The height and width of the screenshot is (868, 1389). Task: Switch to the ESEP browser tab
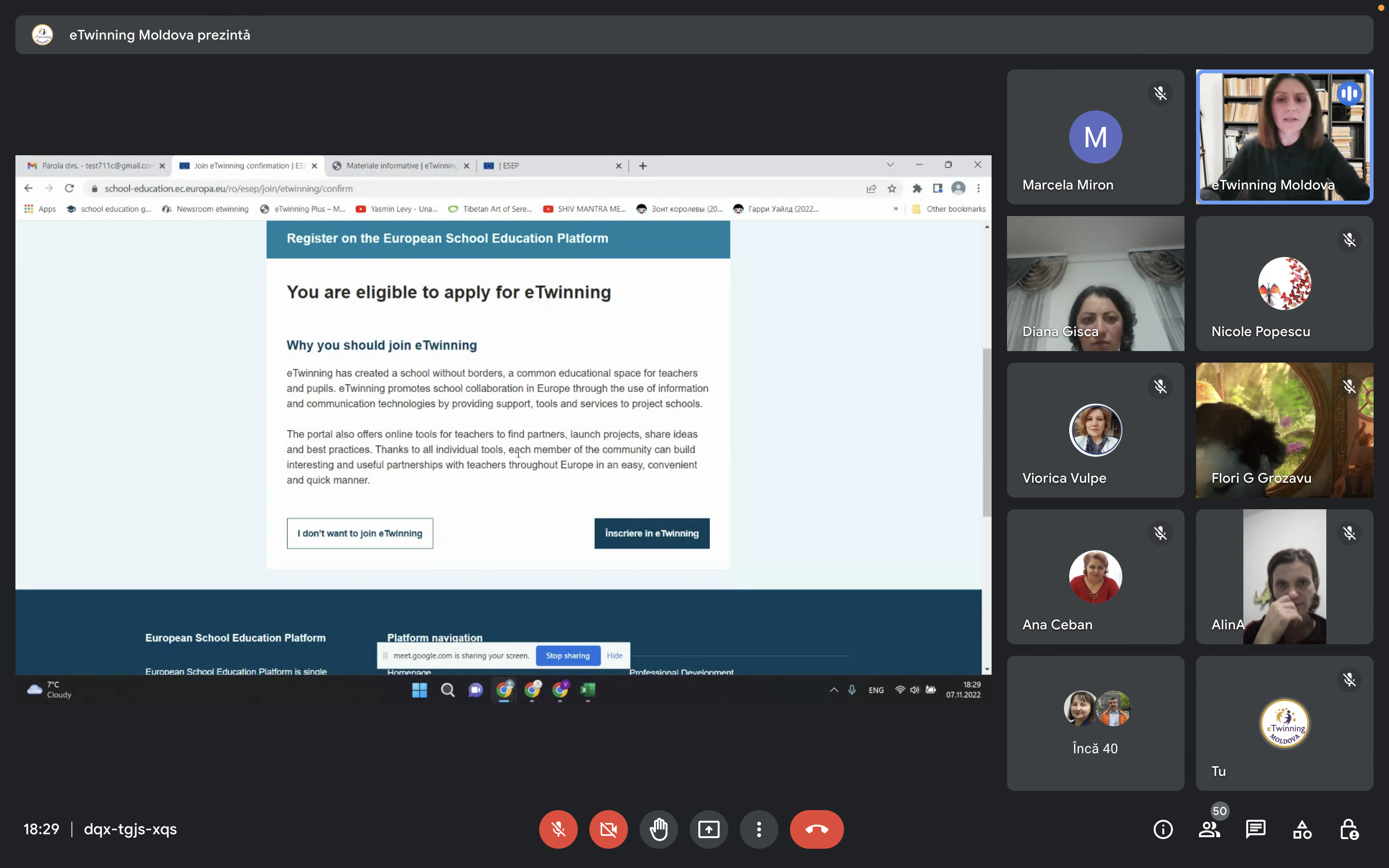(x=552, y=165)
